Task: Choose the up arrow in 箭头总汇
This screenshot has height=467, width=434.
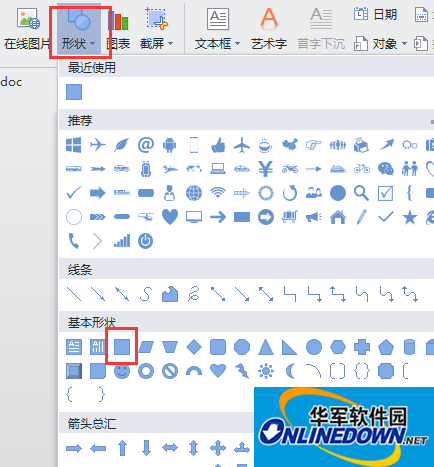Action: pyautogui.click(x=122, y=448)
